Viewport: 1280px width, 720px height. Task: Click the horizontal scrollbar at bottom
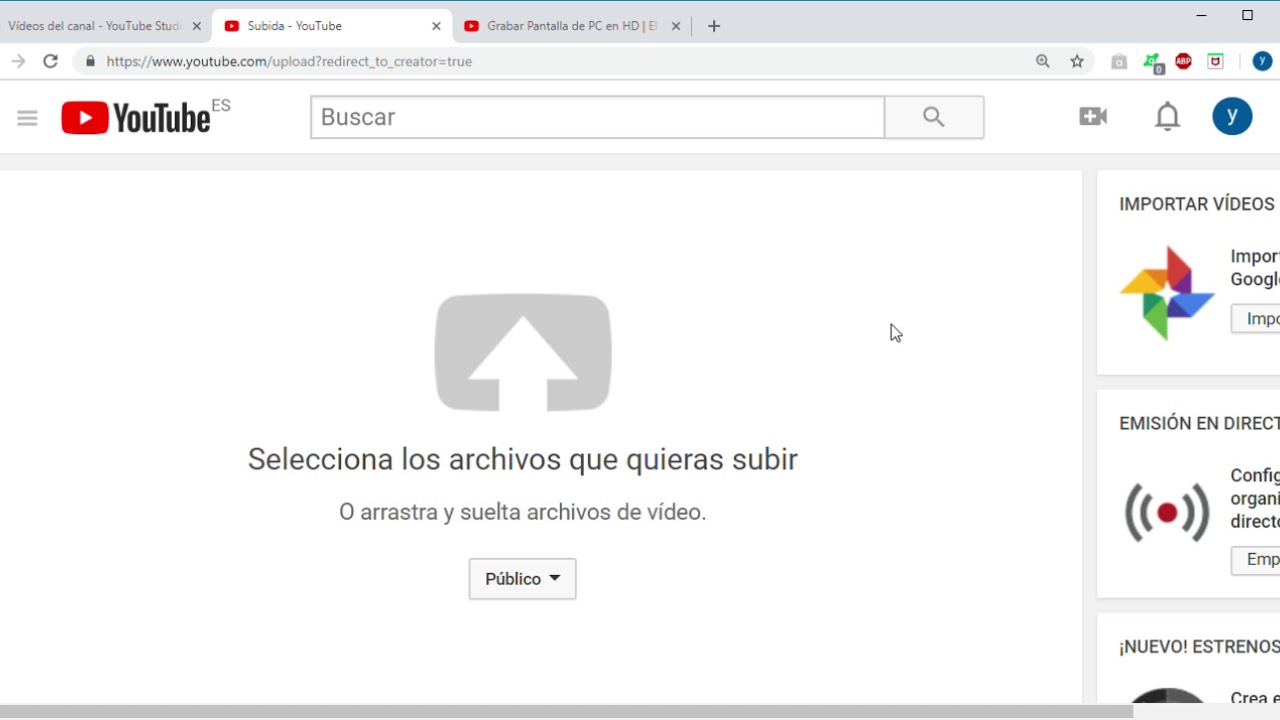point(566,712)
